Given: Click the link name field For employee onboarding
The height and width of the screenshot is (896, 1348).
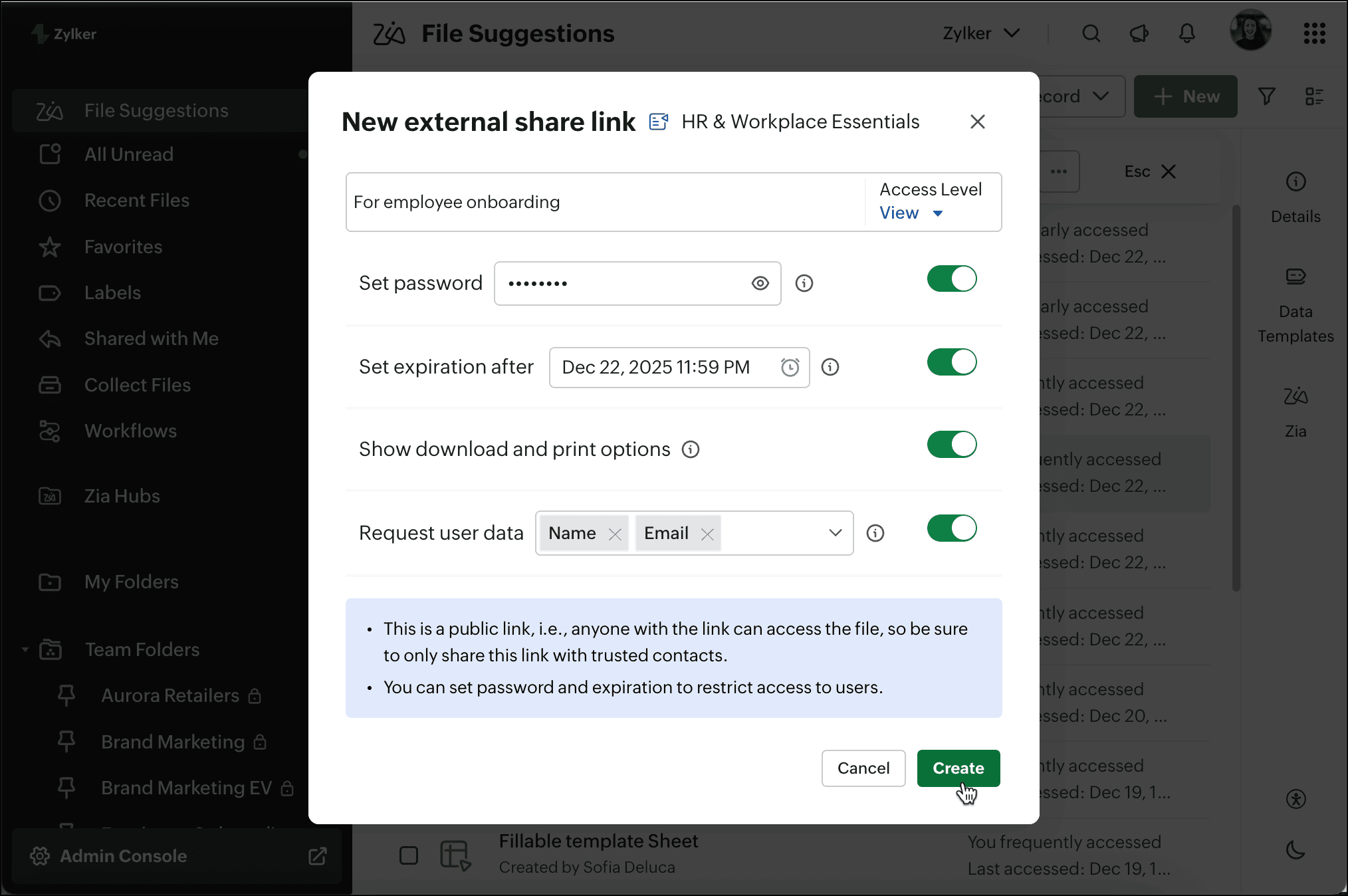Looking at the screenshot, I should point(598,202).
